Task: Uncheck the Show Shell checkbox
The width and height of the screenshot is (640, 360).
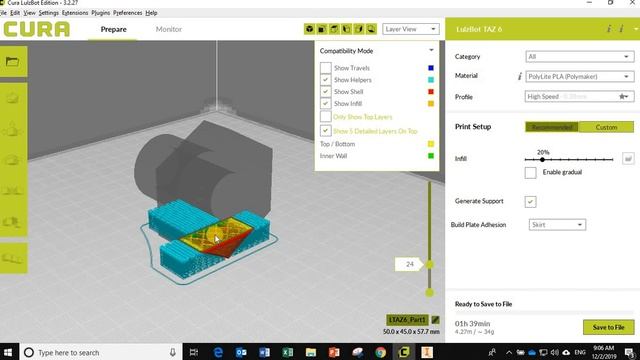Action: point(325,91)
